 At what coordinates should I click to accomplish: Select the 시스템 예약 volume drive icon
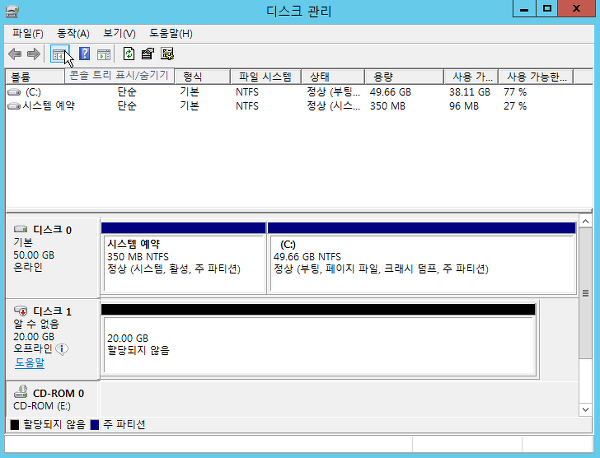[14, 106]
